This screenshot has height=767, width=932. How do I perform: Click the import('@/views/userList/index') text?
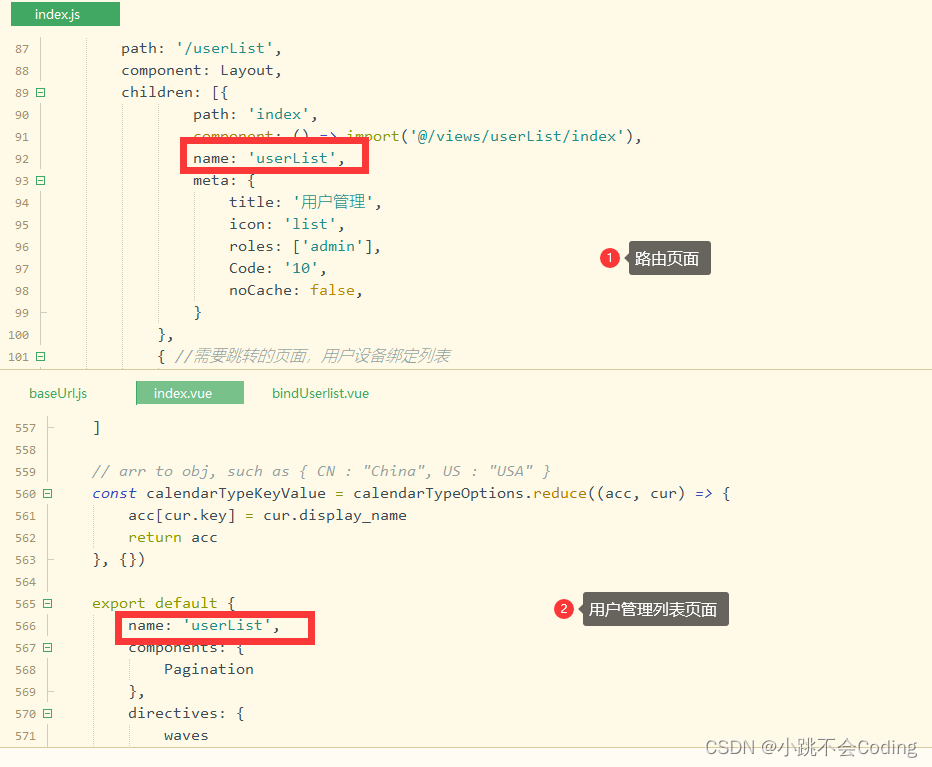(488, 136)
